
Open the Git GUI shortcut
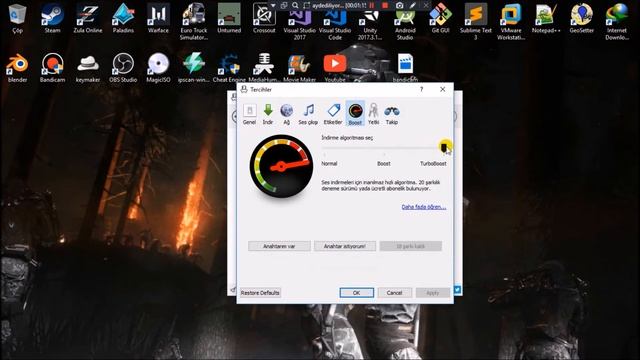click(440, 18)
